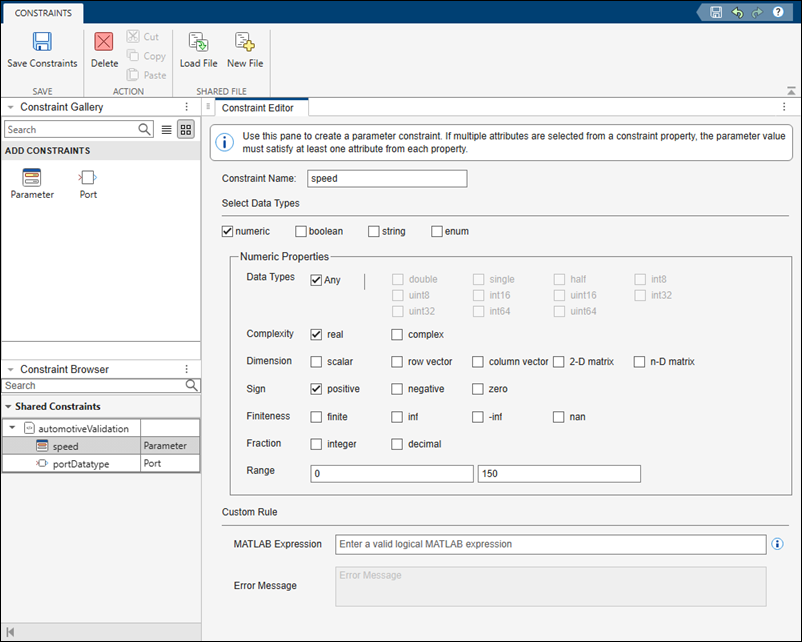Switch Constraint Gallery to list view
The image size is (802, 642).
click(165, 129)
